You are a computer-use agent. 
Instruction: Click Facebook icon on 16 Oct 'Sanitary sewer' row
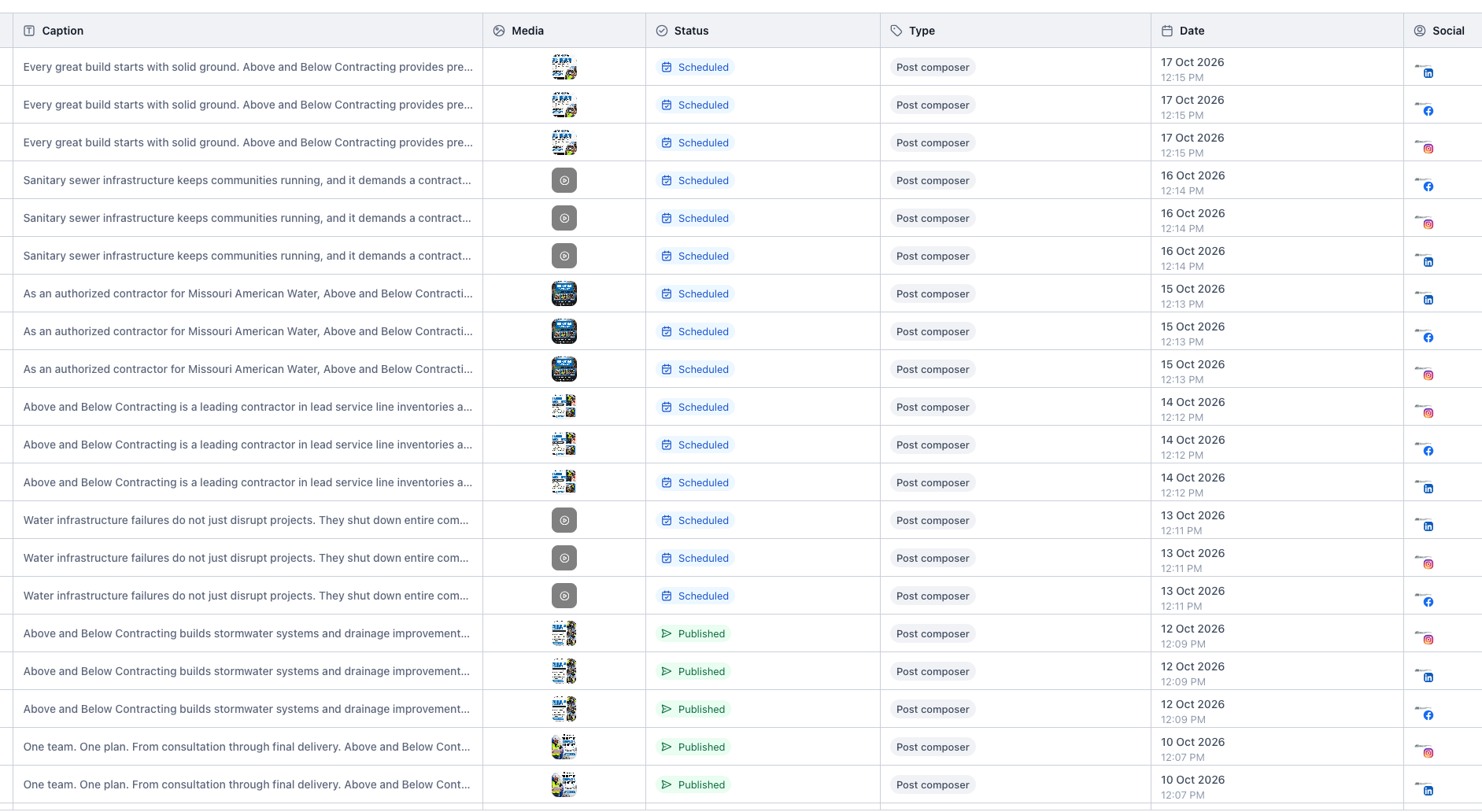pos(1428,186)
